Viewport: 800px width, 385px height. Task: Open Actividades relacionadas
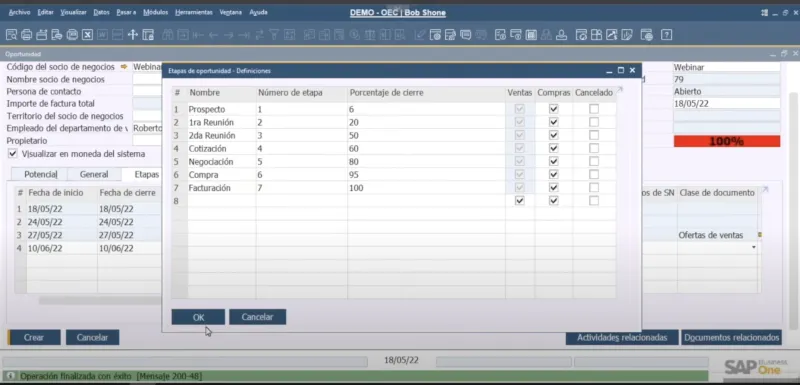tap(622, 338)
